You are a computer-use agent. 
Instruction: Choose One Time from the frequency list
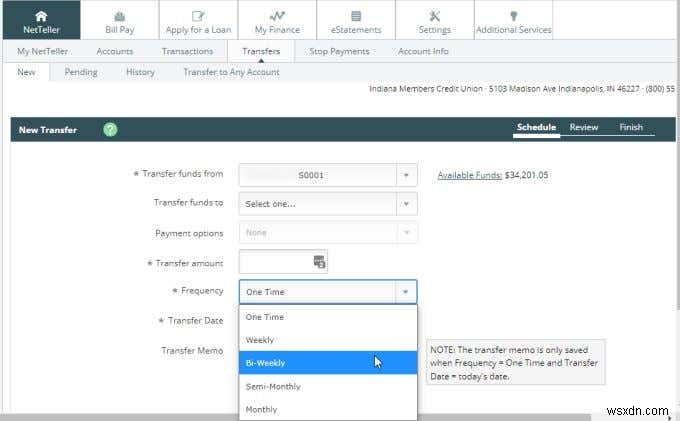click(328, 317)
